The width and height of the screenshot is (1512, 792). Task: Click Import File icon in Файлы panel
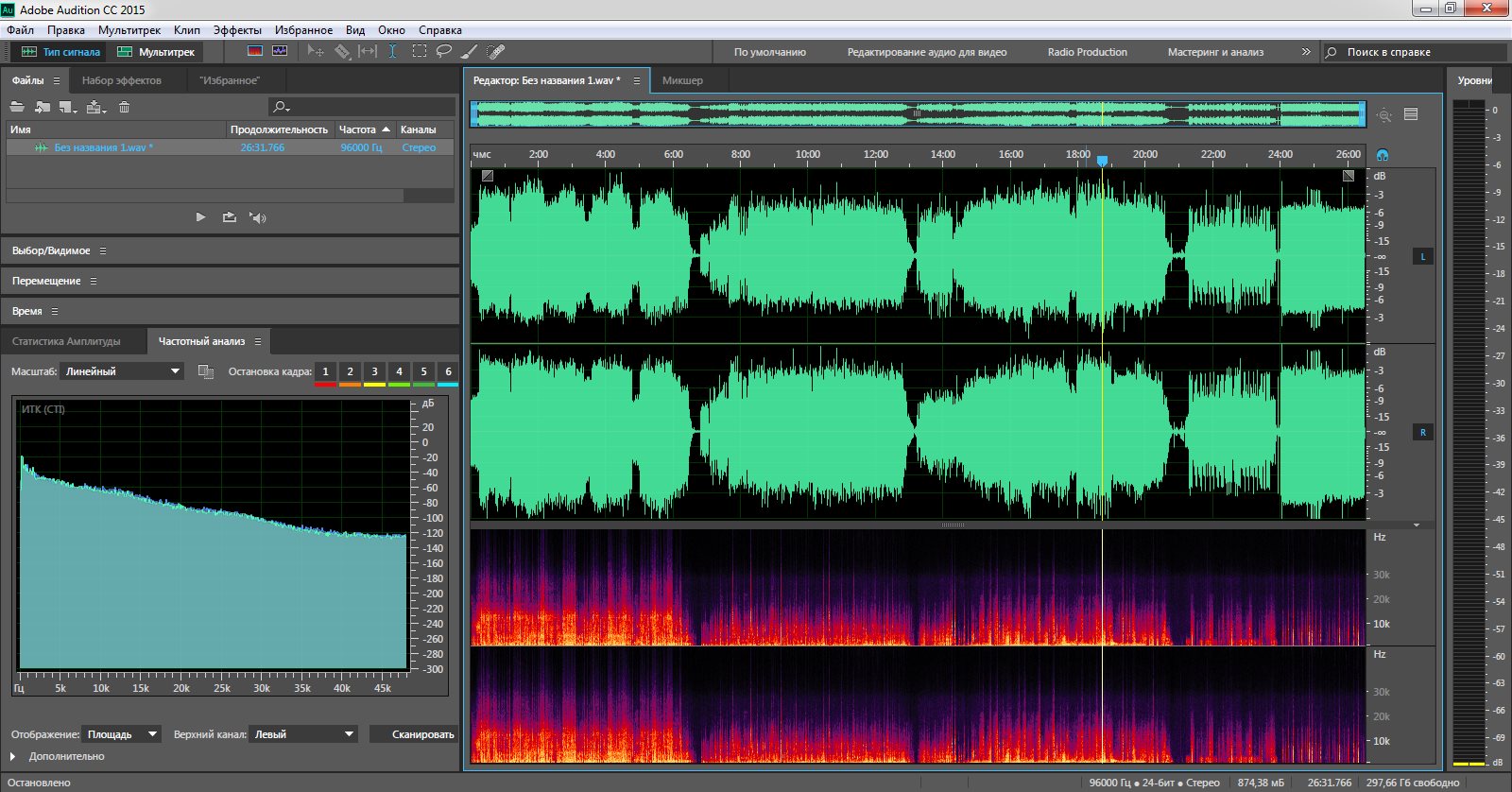(x=43, y=107)
